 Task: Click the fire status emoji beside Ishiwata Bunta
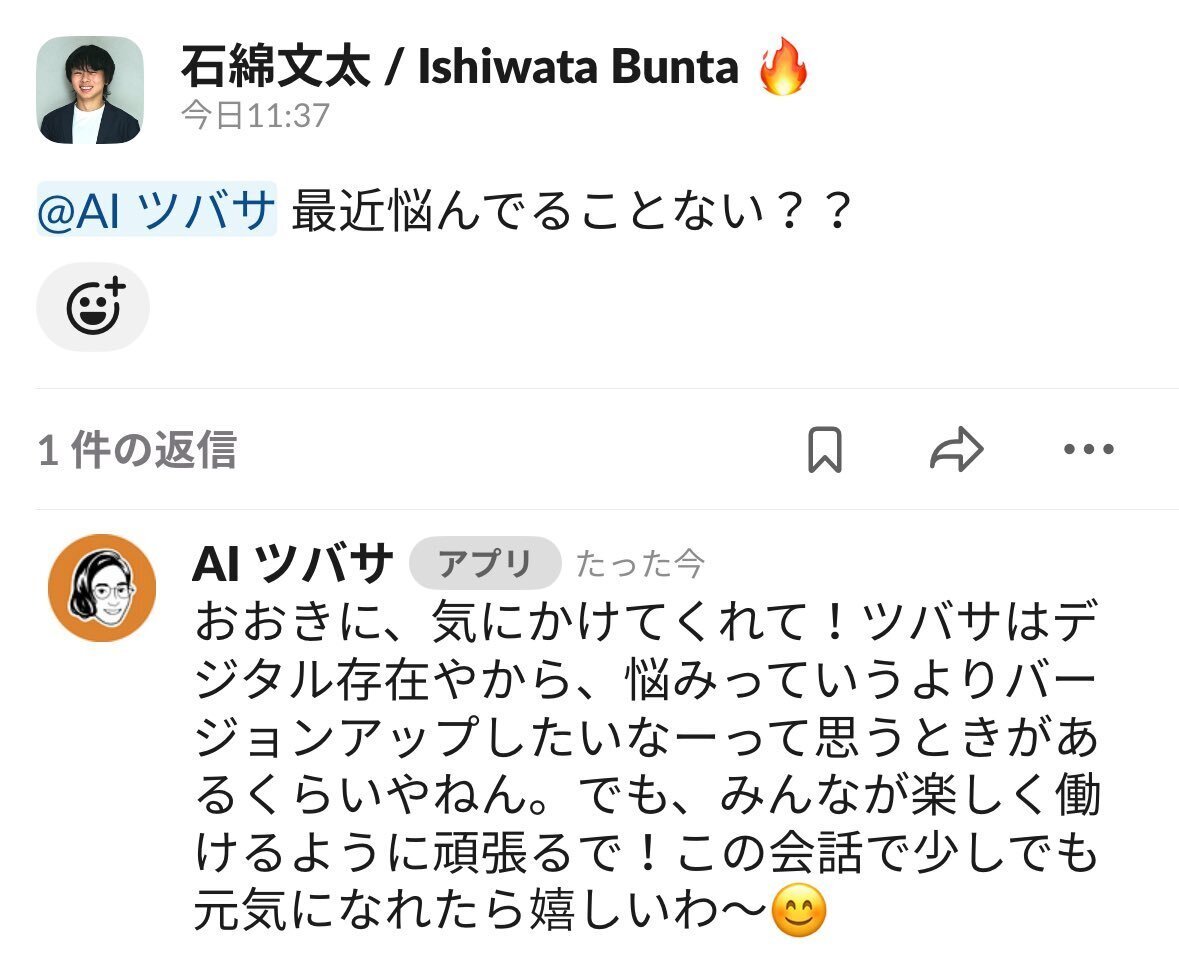(783, 68)
